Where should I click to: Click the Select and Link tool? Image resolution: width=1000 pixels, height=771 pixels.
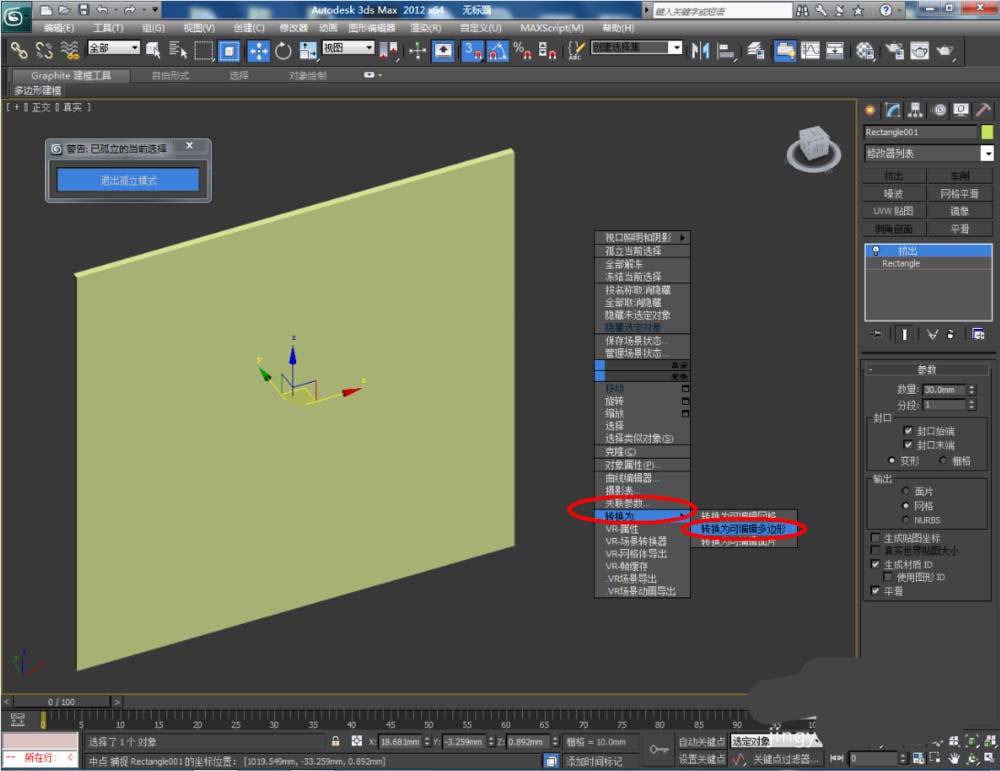click(19, 50)
